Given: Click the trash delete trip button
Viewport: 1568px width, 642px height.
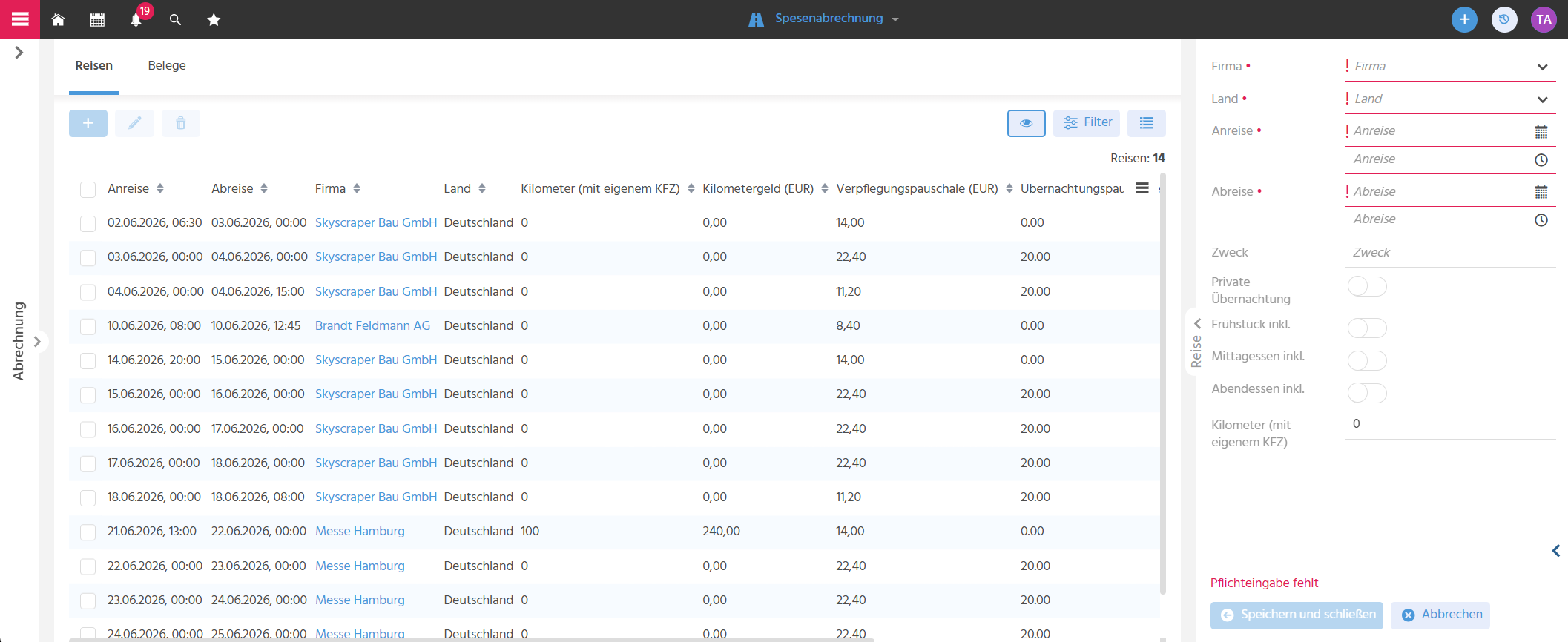Looking at the screenshot, I should click(x=181, y=123).
